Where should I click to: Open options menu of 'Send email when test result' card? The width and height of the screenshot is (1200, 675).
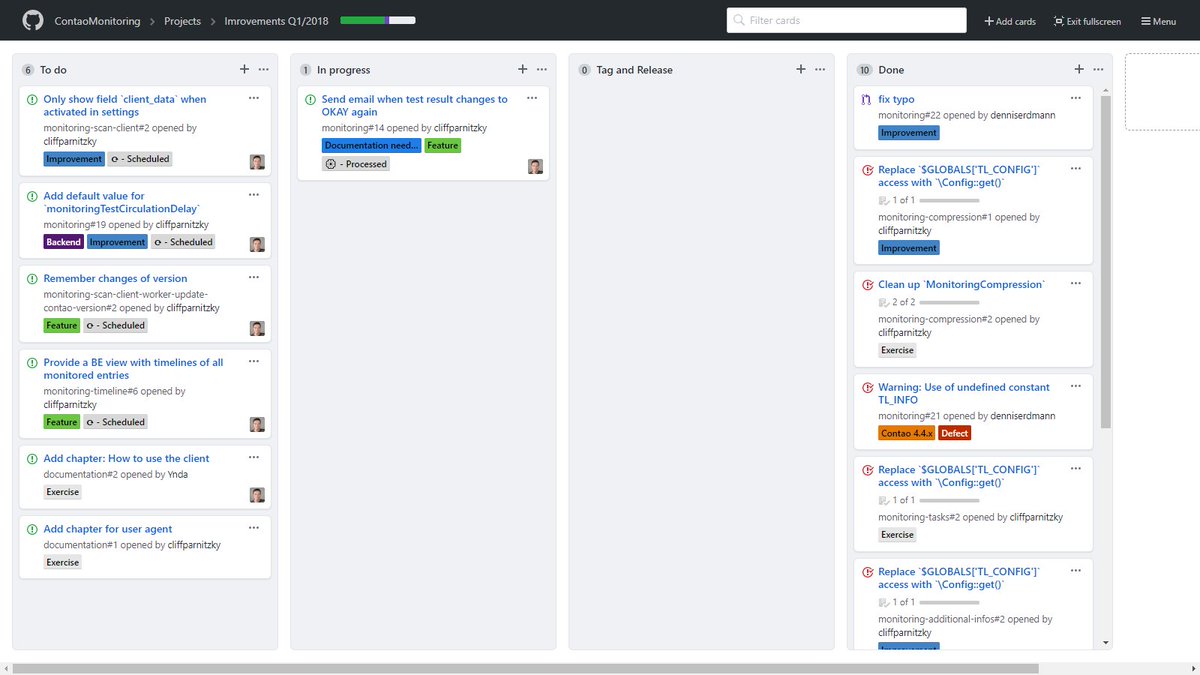pos(532,98)
